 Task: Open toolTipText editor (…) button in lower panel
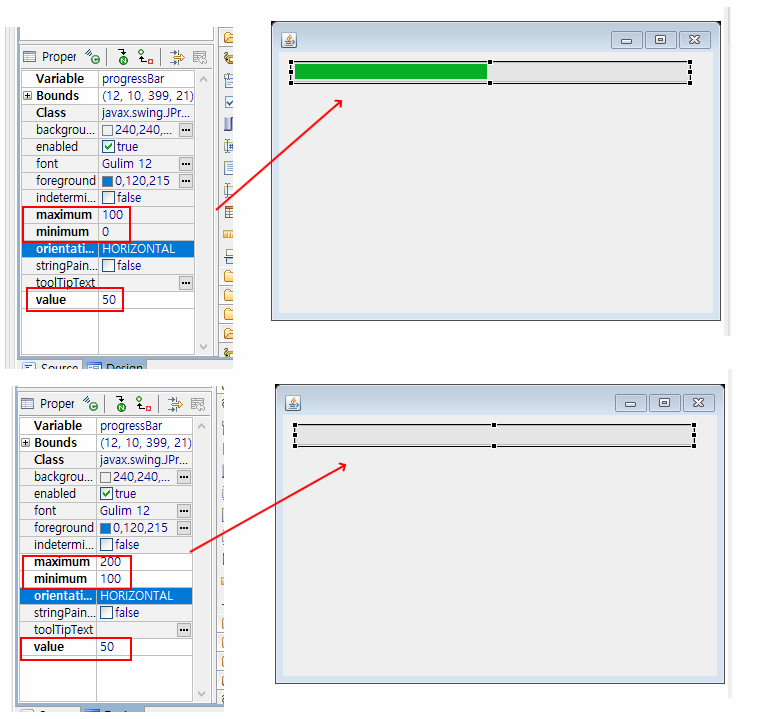click(184, 630)
